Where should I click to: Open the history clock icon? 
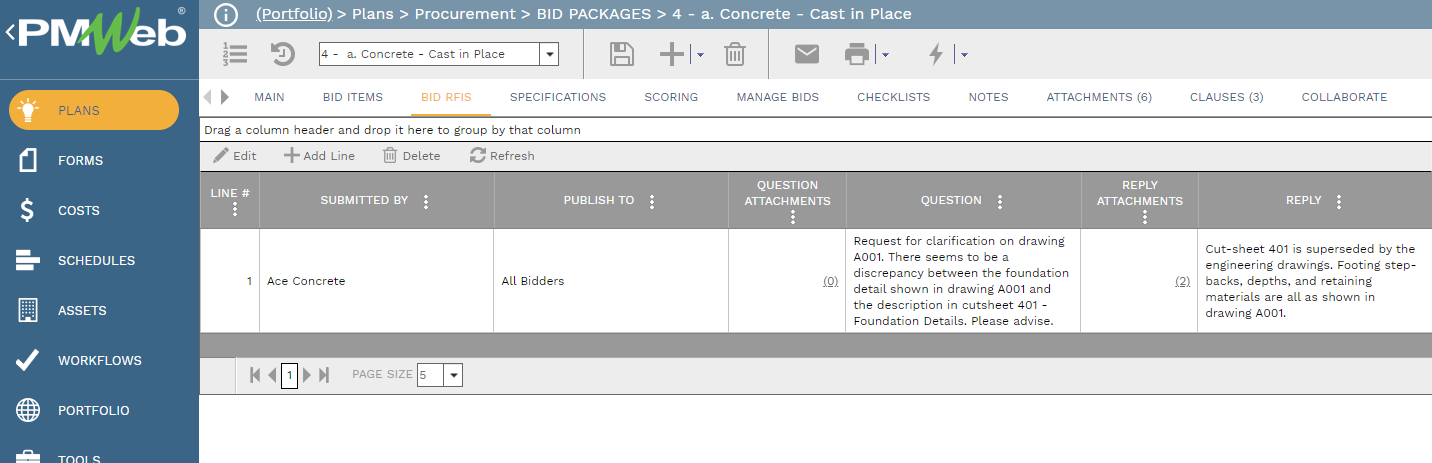(283, 54)
